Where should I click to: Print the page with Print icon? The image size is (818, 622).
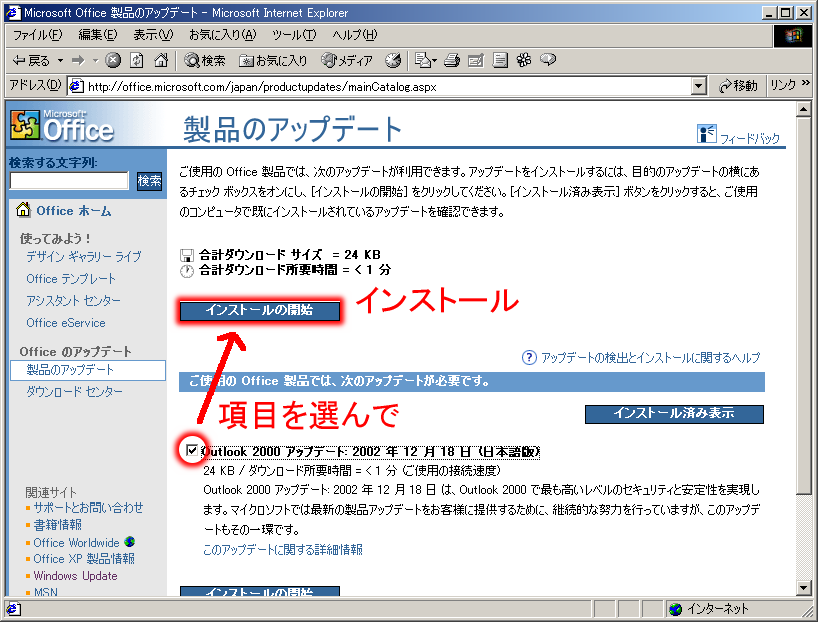pyautogui.click(x=452, y=61)
